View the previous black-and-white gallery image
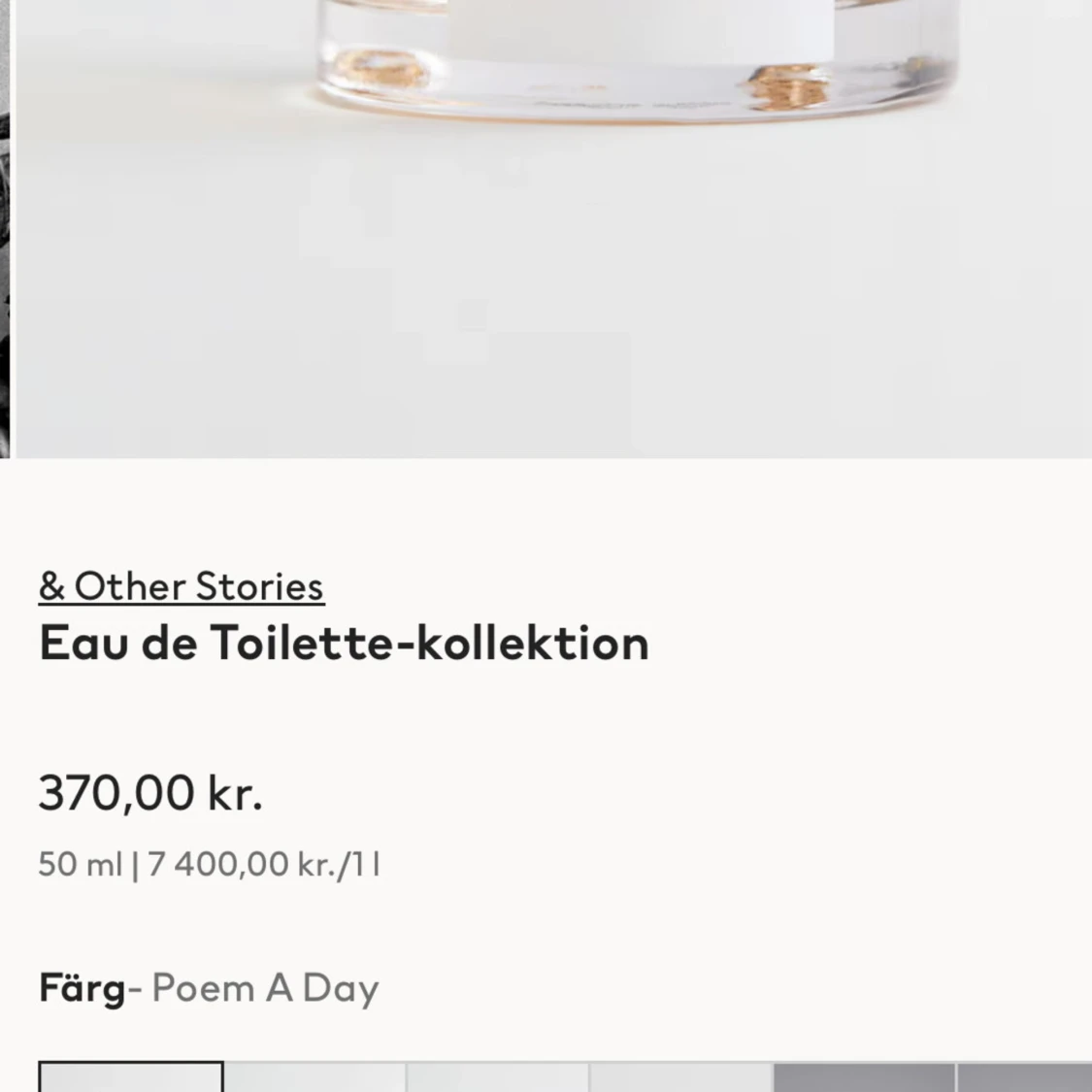The height and width of the screenshot is (1092, 1092). click(x=5, y=228)
